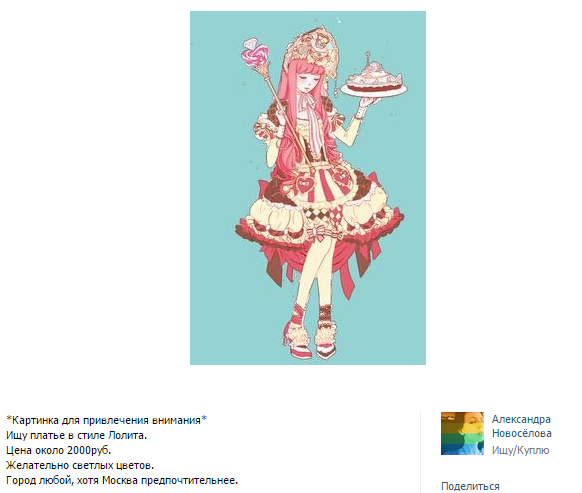Click the text Ищу платье в стиле Лолита
The width and height of the screenshot is (582, 493).
(76, 435)
